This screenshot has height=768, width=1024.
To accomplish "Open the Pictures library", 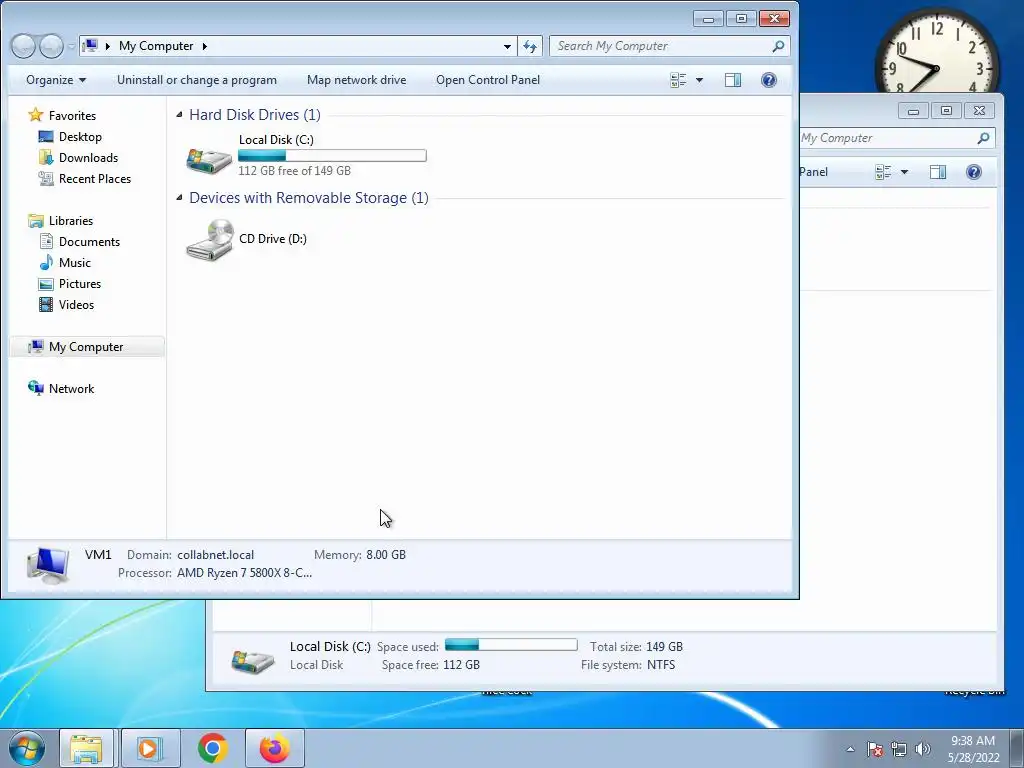I will pos(80,283).
